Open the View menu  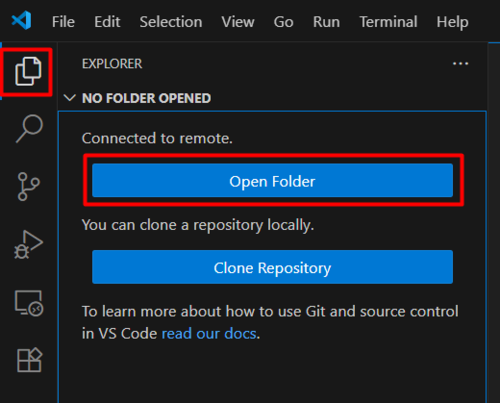[238, 22]
